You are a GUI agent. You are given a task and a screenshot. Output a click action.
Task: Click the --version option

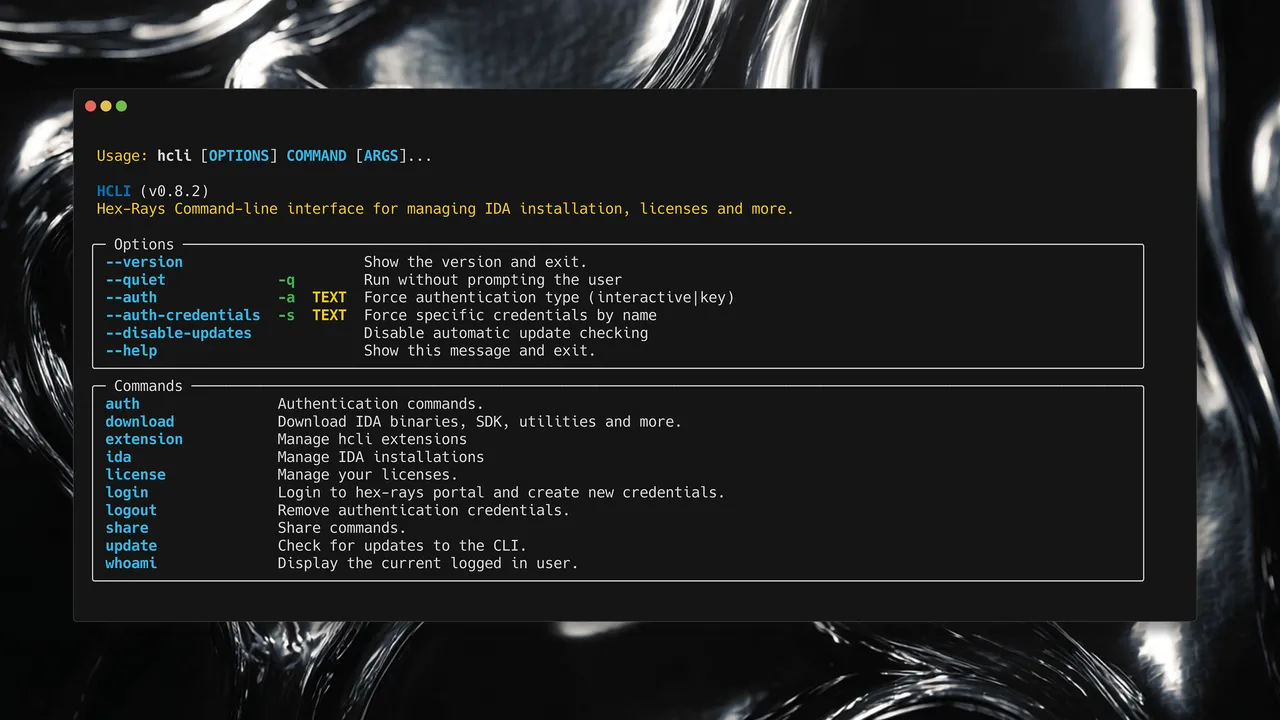[144, 262]
